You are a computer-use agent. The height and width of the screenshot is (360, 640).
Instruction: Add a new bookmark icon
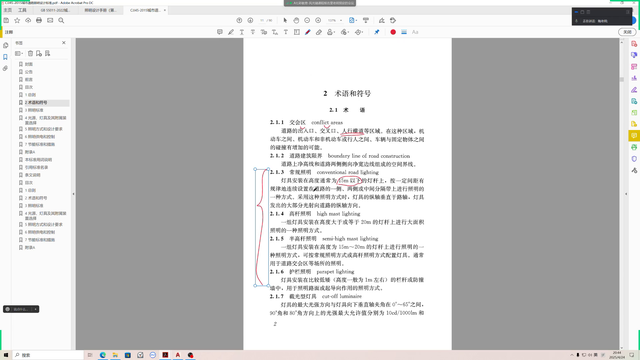coord(39,53)
